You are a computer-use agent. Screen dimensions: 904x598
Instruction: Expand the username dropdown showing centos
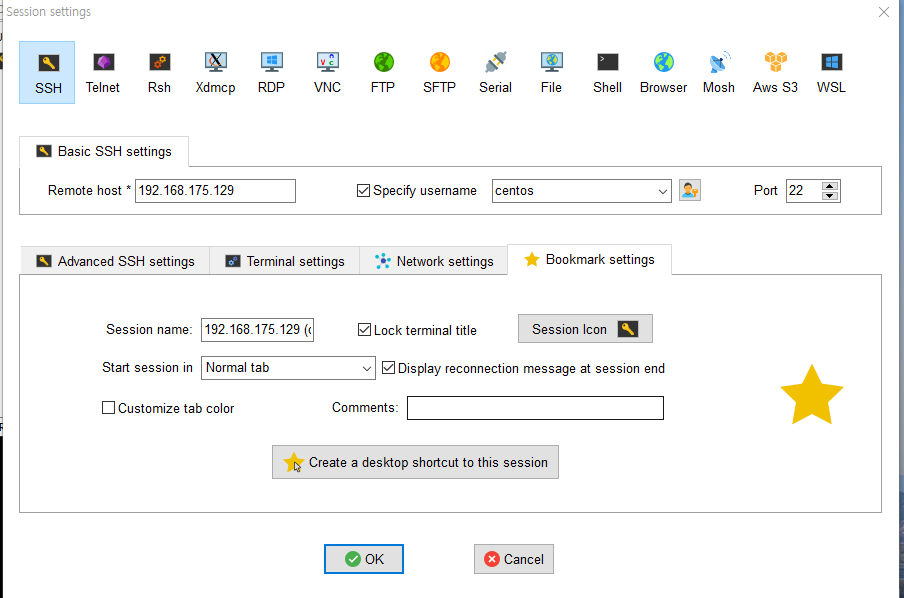(x=662, y=191)
